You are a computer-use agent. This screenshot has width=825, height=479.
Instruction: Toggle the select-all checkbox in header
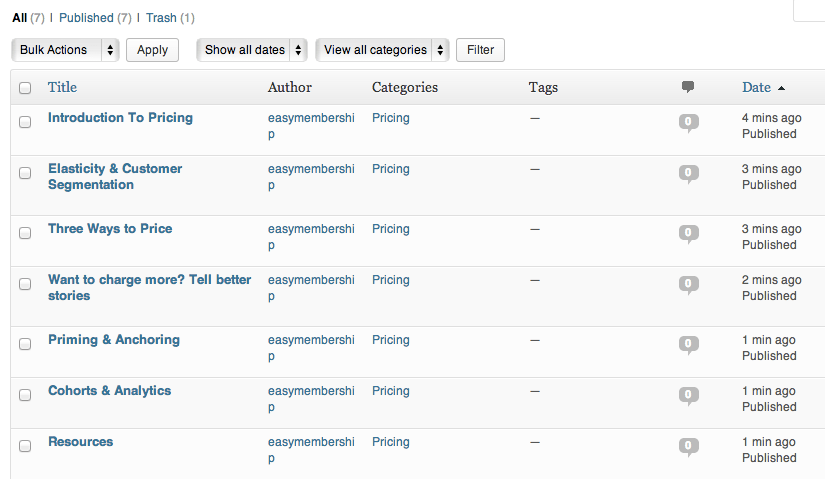(25, 88)
